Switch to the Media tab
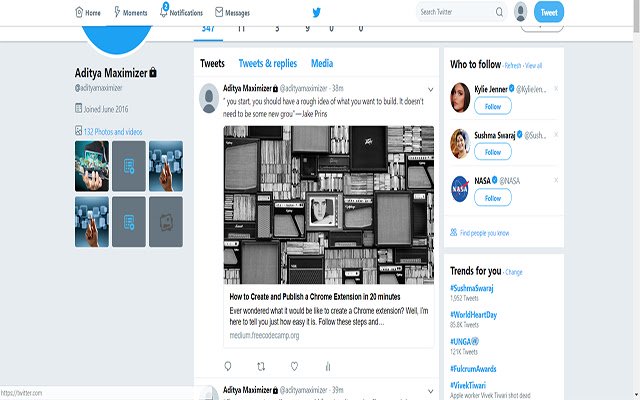 [x=322, y=63]
